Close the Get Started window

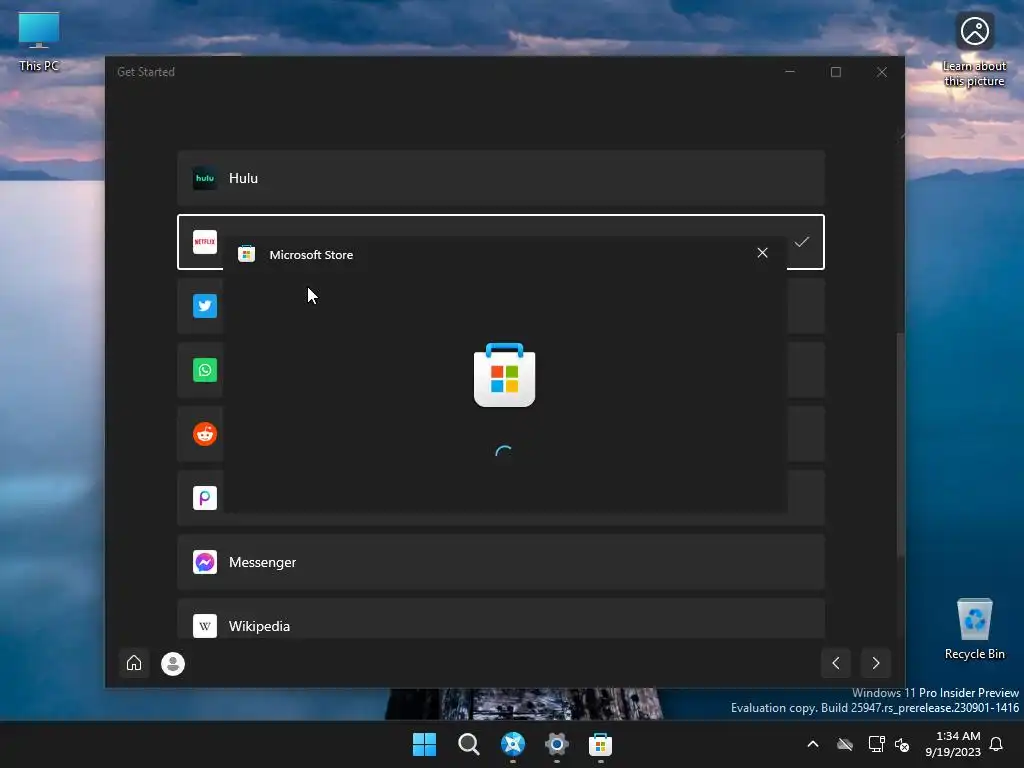(882, 72)
